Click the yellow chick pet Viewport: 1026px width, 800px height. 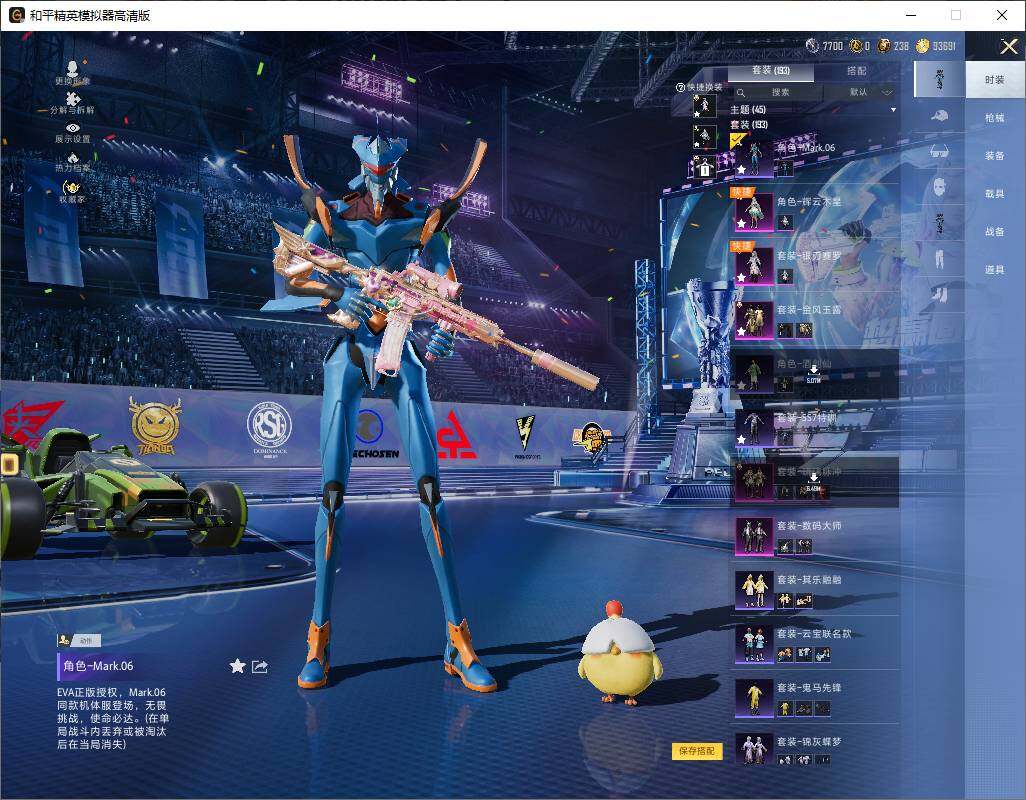(619, 654)
